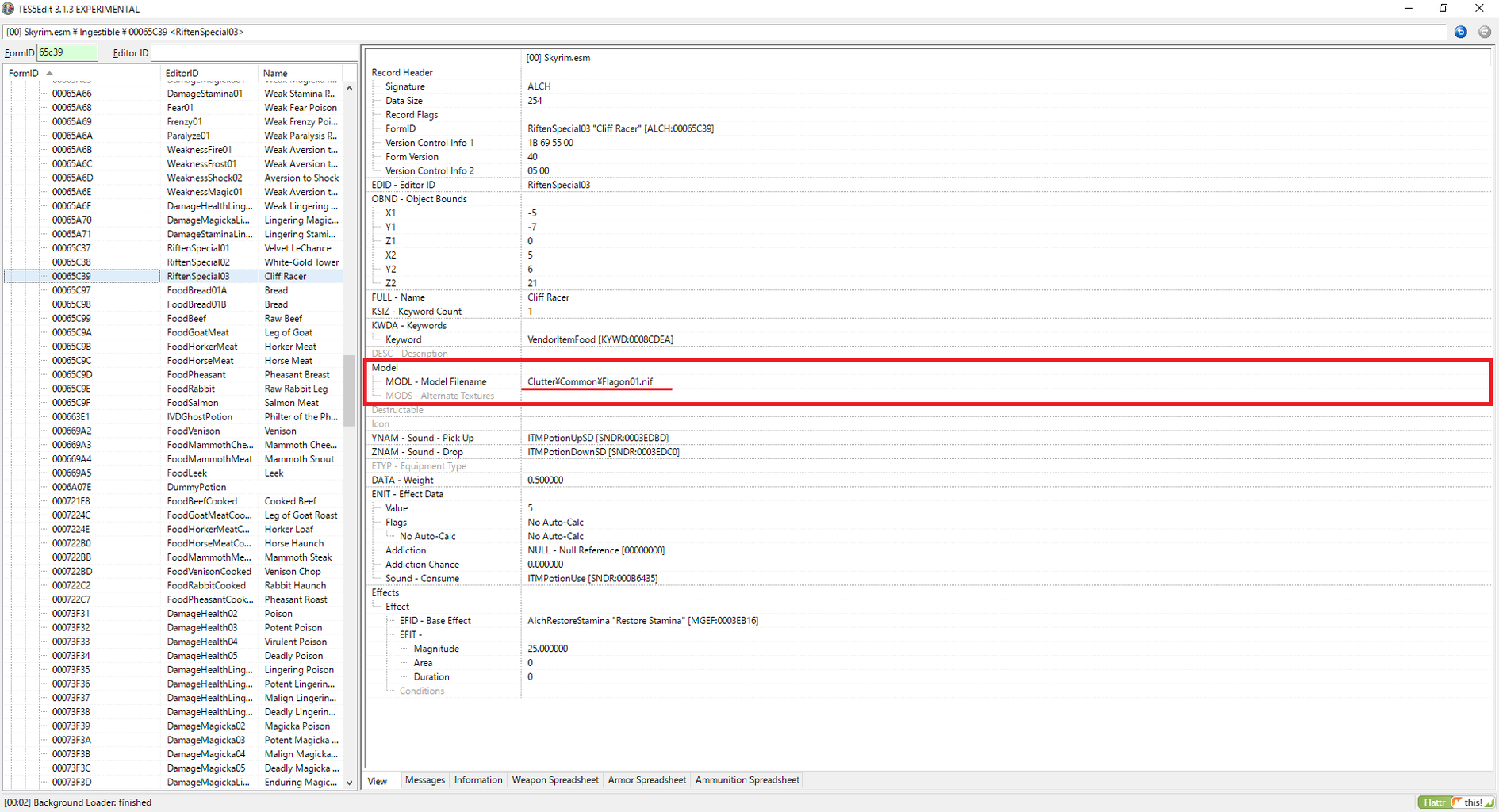Click the OBND - Object Bounds node
1499x812 pixels.
[419, 199]
